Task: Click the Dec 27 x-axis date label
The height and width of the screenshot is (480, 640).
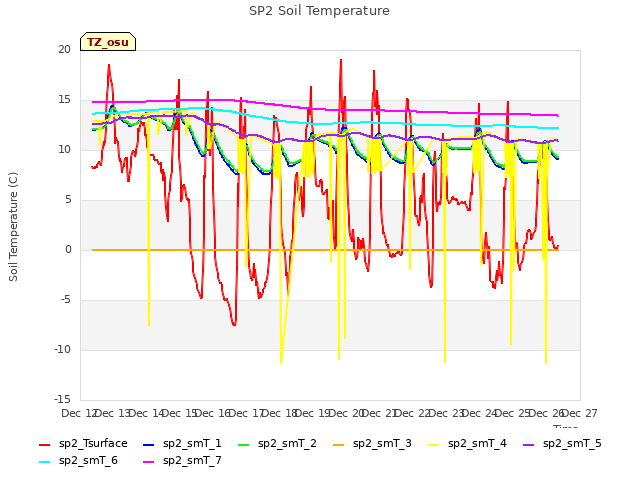Action: point(580,413)
